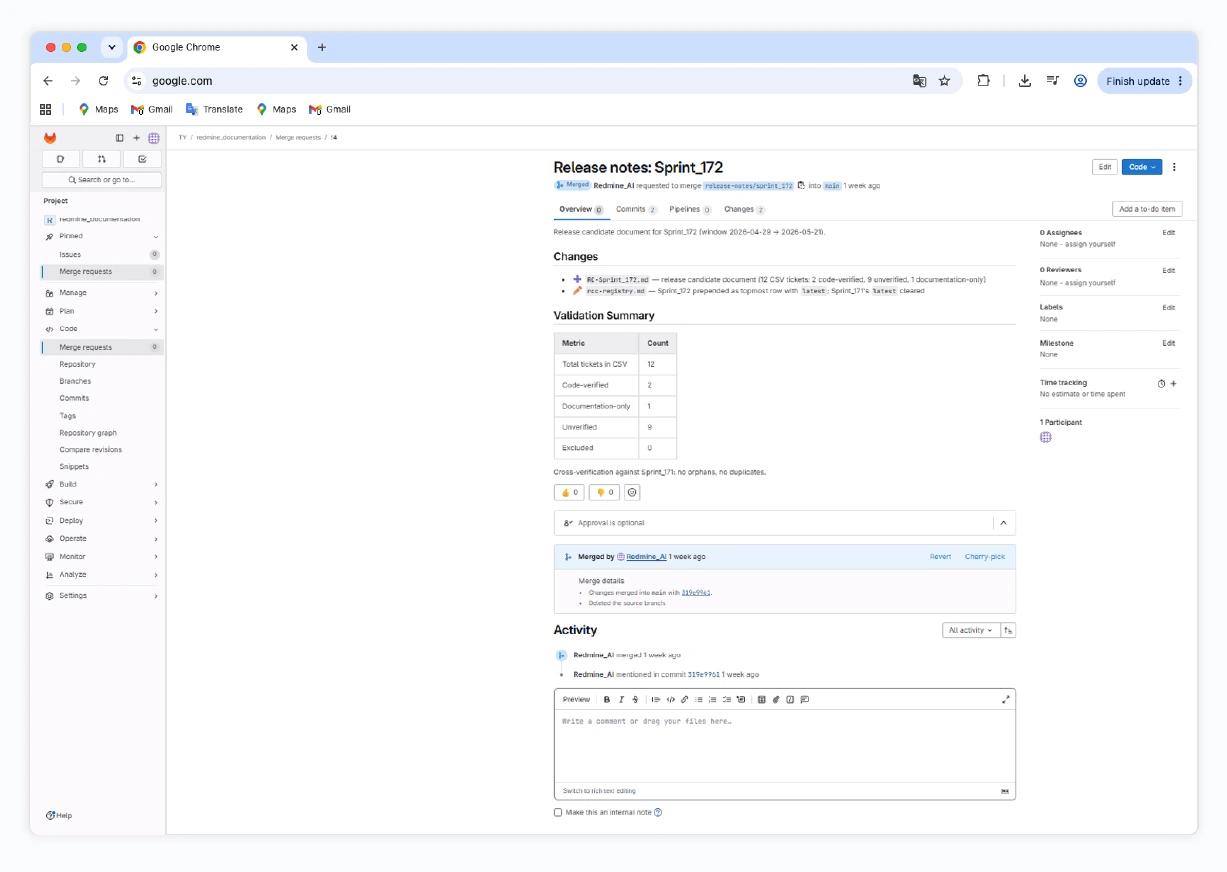The image size is (1227, 872).
Task: Collapse the Approval is optional section
Action: [1003, 522]
